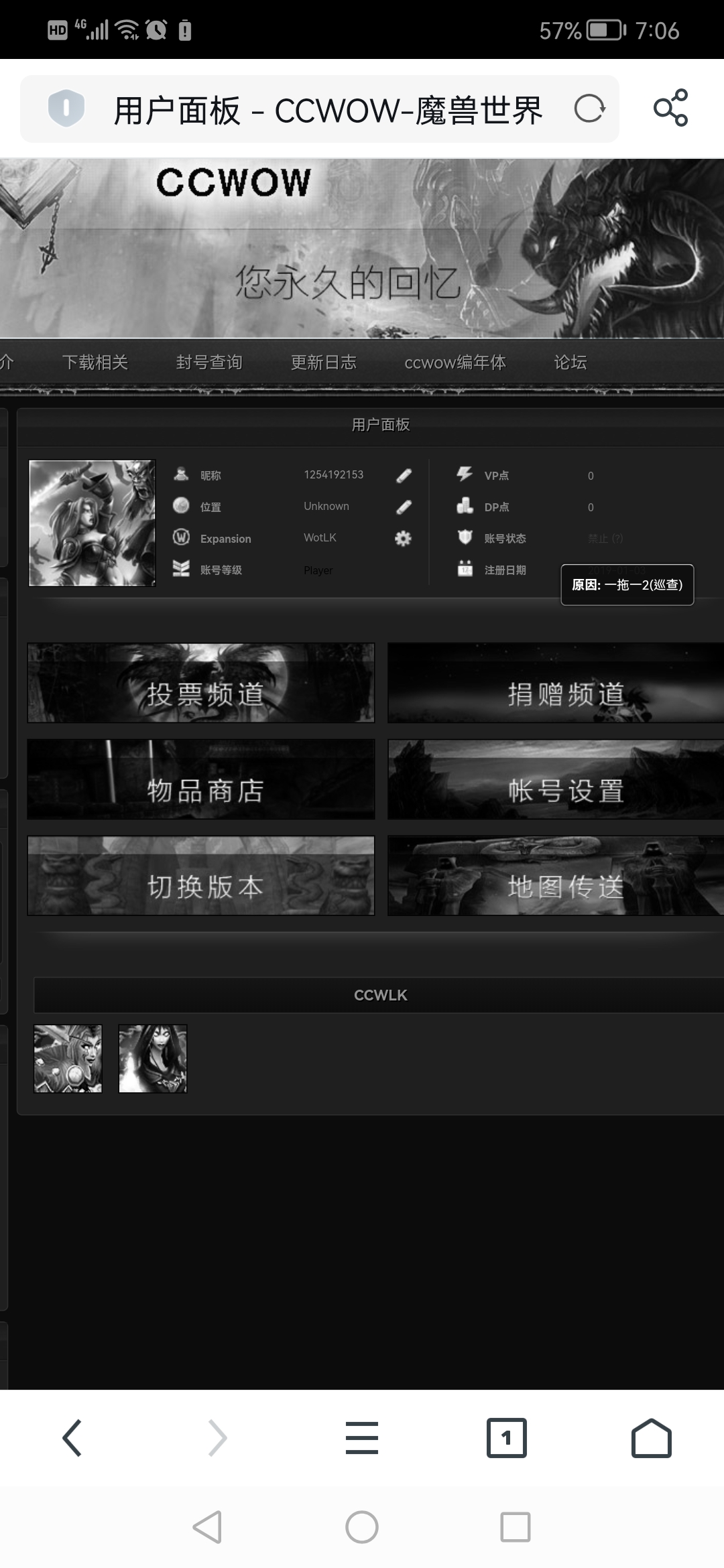Open the 物品商店 item shop banner
The width and height of the screenshot is (724, 1568).
[201, 779]
